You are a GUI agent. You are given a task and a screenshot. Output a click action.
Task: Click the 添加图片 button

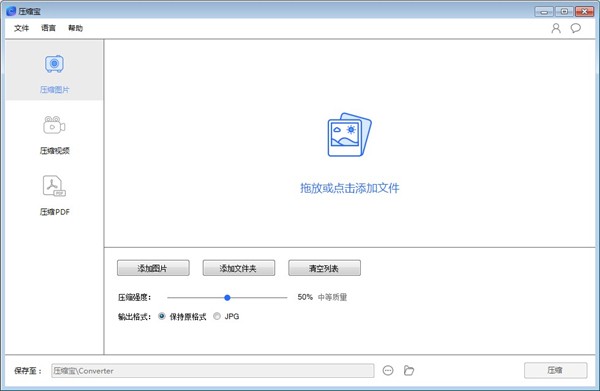(x=153, y=268)
